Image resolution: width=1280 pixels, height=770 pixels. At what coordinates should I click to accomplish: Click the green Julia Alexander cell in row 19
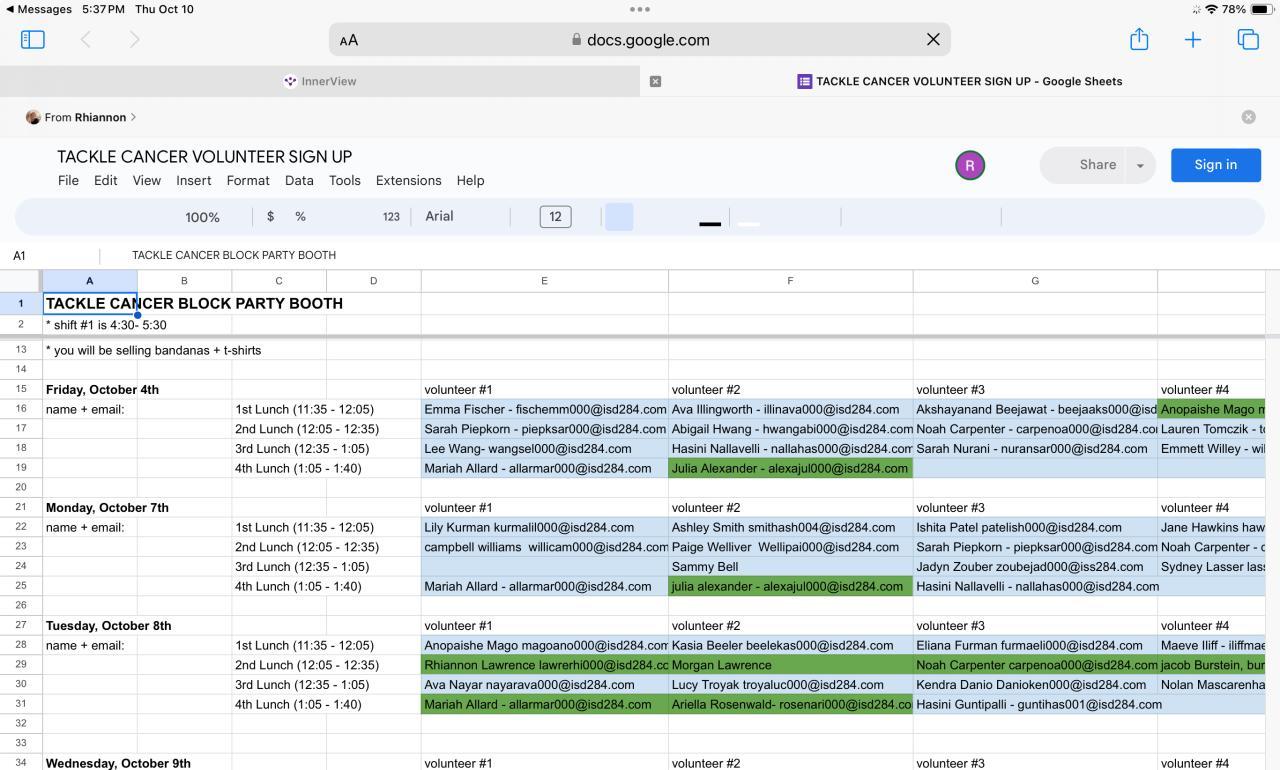791,468
